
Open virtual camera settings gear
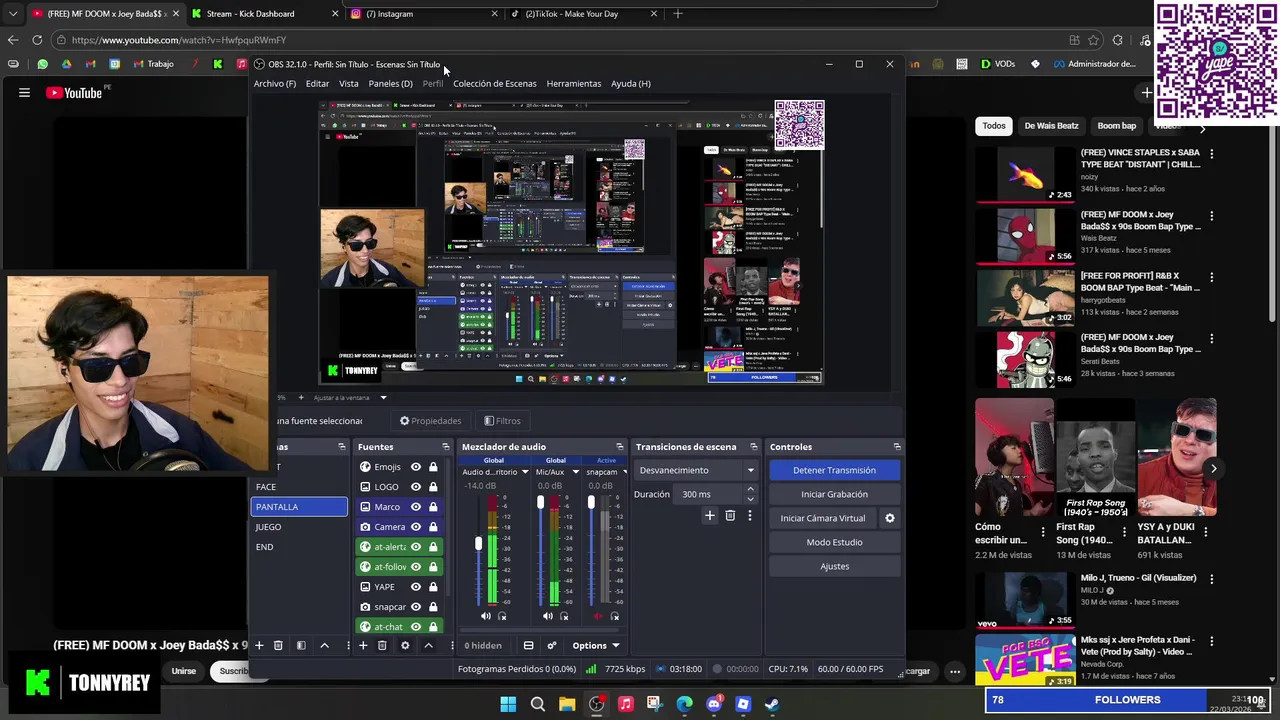pyautogui.click(x=889, y=518)
